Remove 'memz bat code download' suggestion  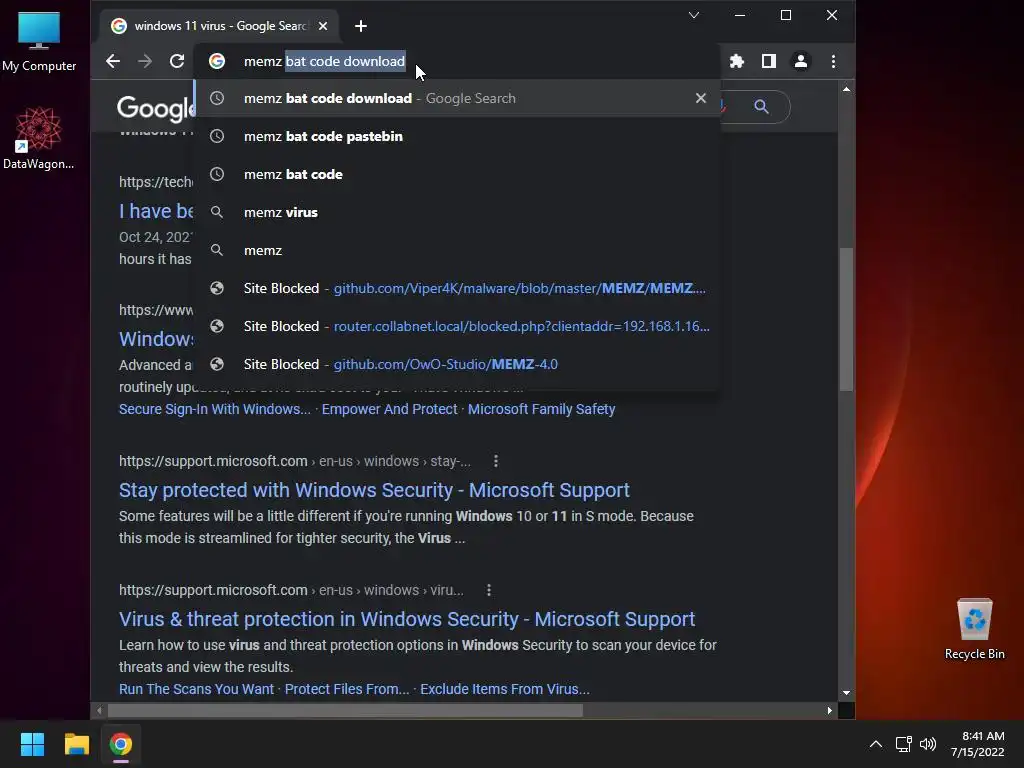(701, 98)
